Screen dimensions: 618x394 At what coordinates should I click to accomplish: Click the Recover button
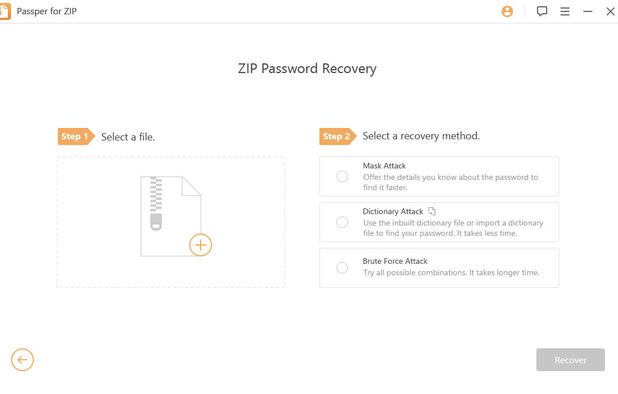click(570, 360)
